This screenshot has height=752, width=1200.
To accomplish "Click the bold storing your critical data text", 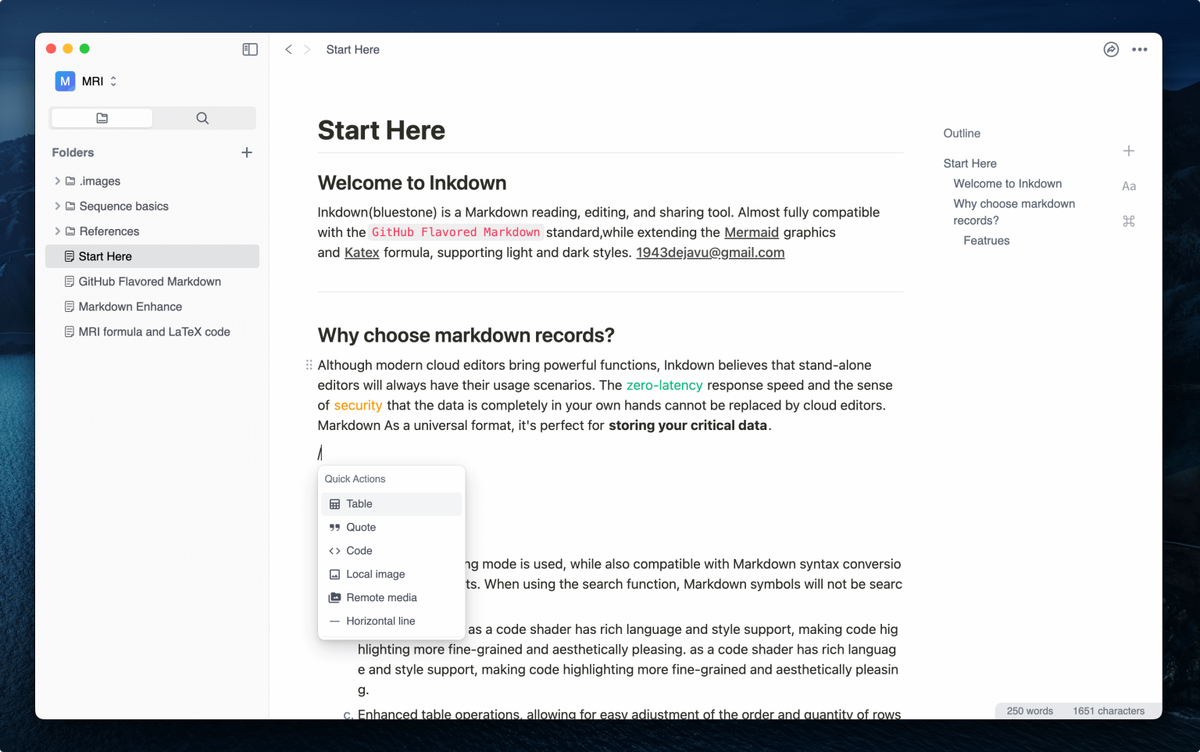I will (x=688, y=425).
